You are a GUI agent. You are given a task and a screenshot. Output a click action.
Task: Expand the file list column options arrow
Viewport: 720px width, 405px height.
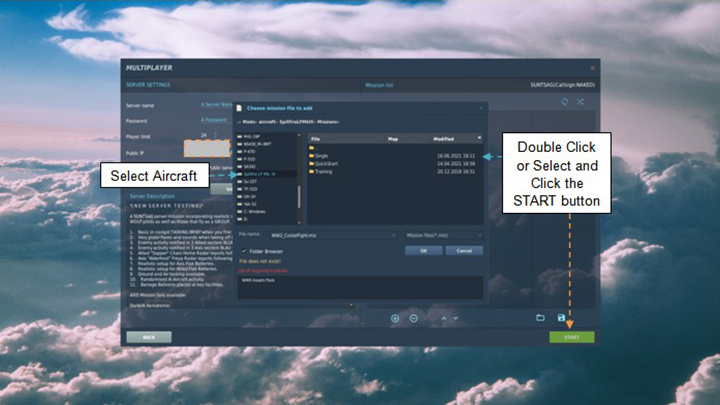pyautogui.click(x=481, y=138)
